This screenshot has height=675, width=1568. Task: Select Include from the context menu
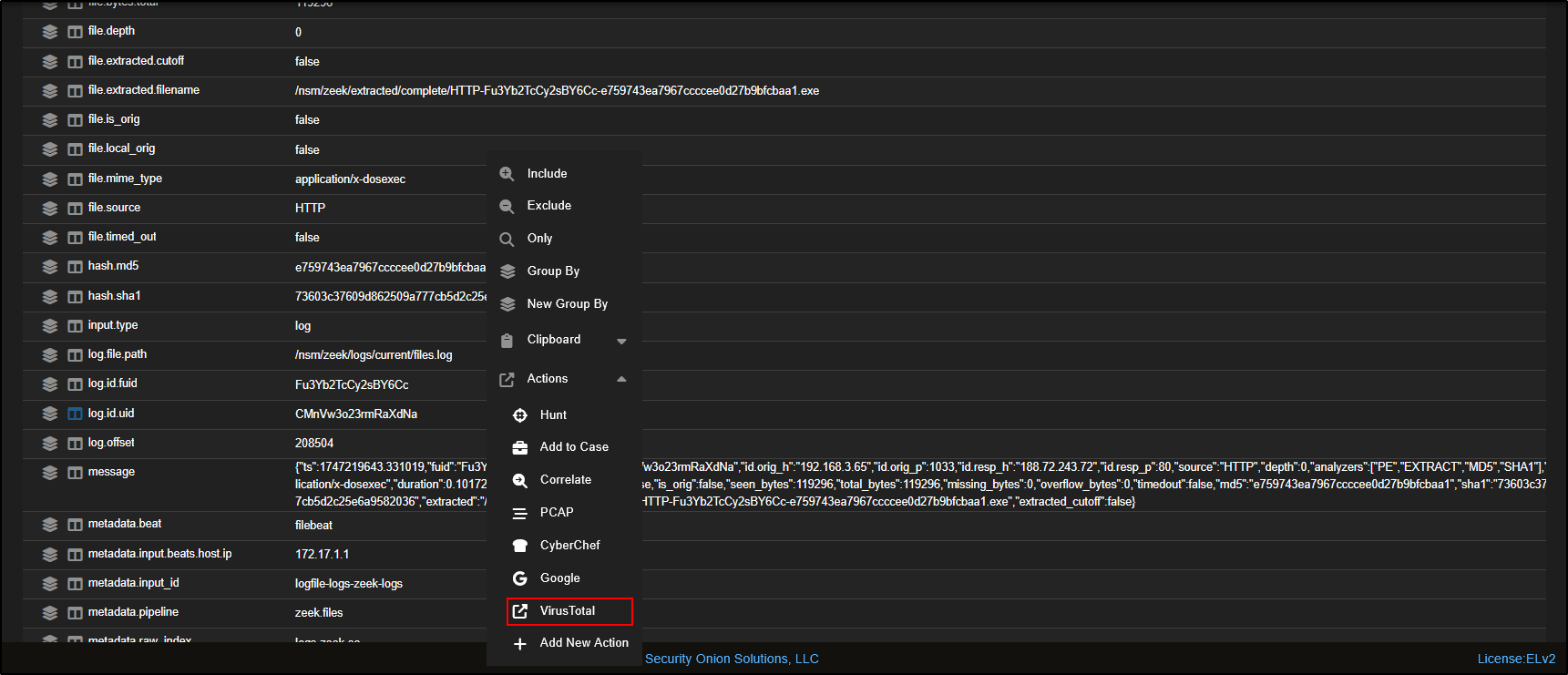(547, 174)
